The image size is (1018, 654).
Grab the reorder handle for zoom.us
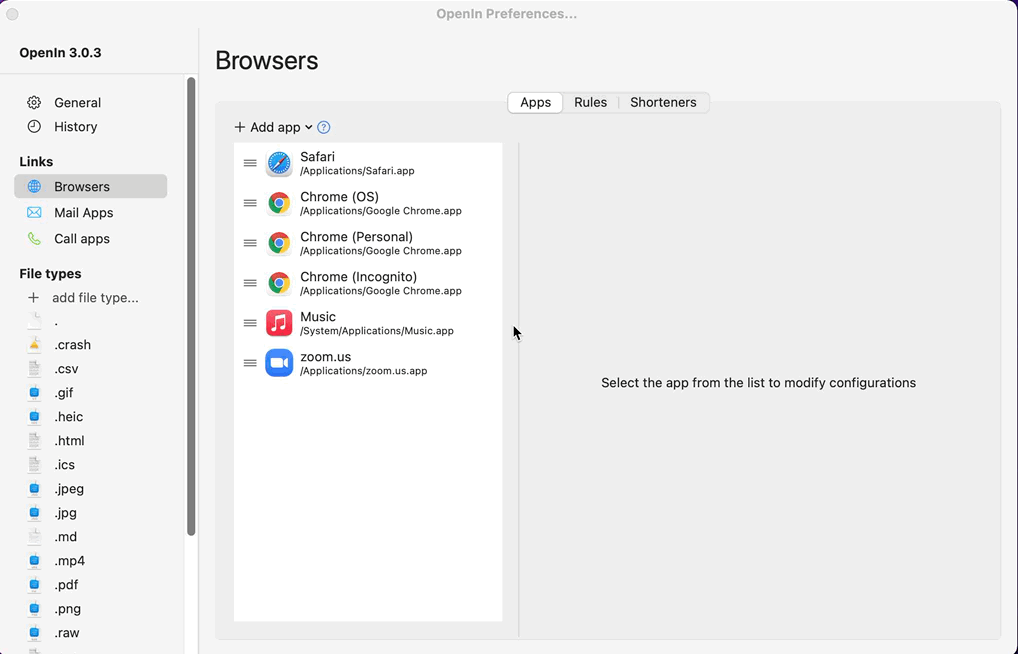tap(250, 363)
